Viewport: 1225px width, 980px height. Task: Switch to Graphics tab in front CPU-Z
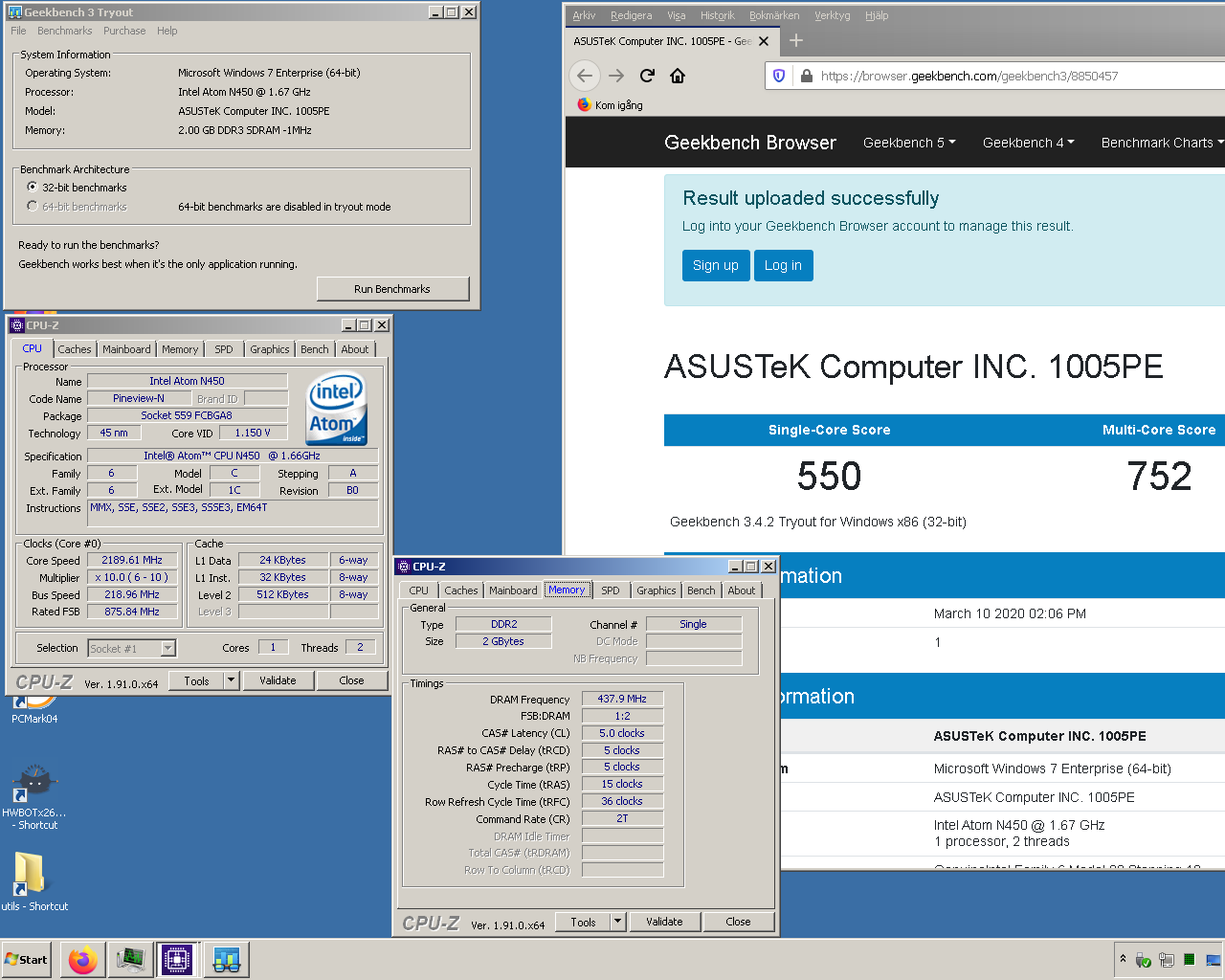[x=657, y=590]
